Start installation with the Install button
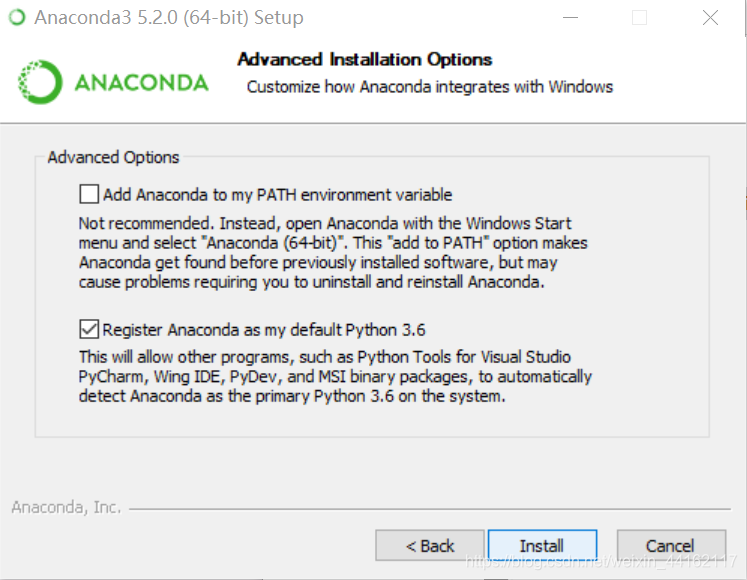 [542, 546]
